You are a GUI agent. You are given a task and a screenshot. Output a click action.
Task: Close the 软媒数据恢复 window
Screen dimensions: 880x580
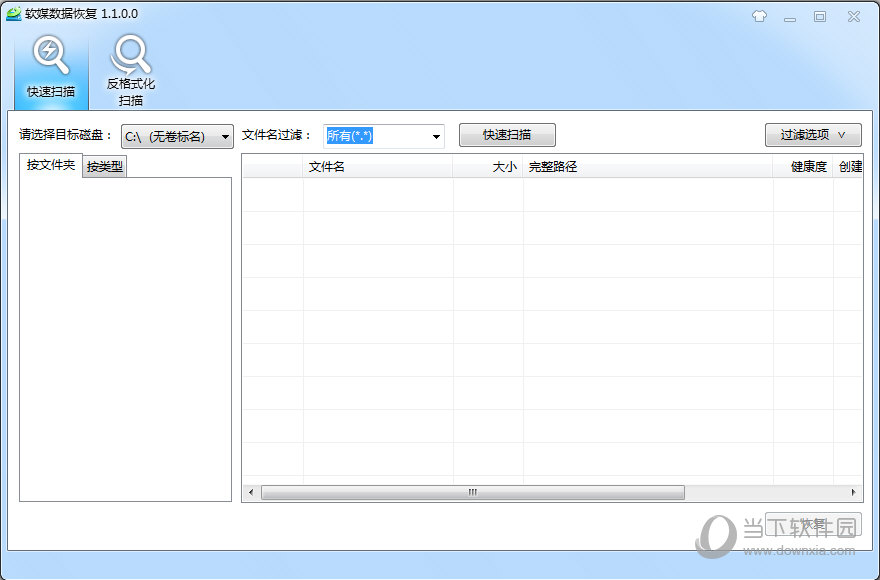(854, 17)
